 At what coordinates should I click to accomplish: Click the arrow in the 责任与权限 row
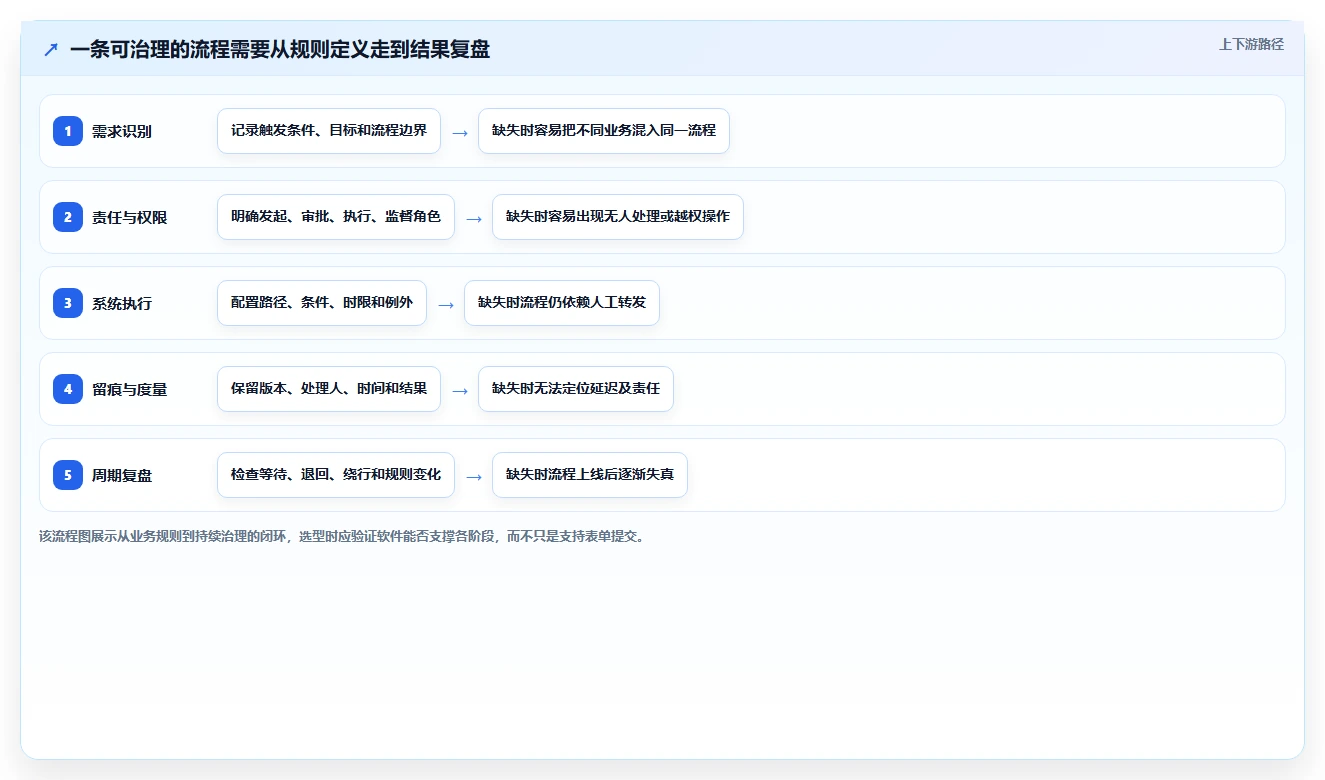pyautogui.click(x=474, y=218)
